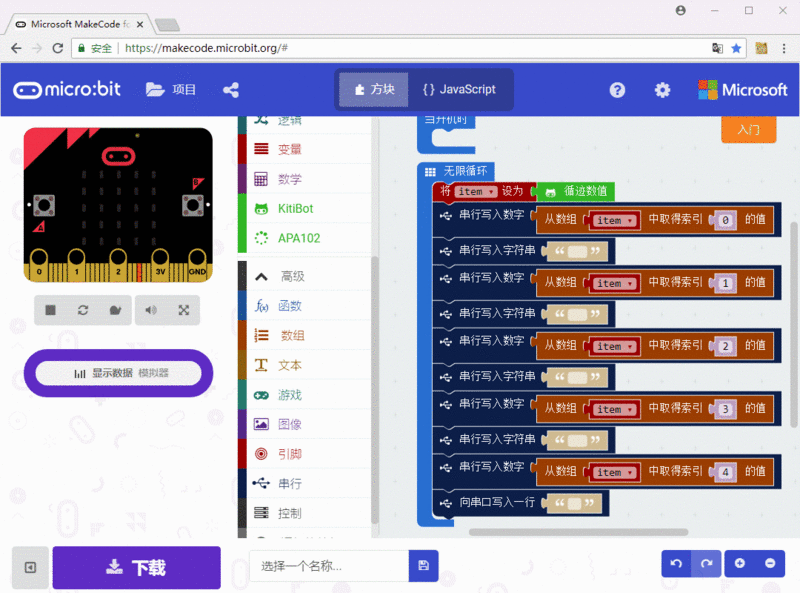Open the APA102 category
This screenshot has height=593, width=800.
[x=305, y=238]
